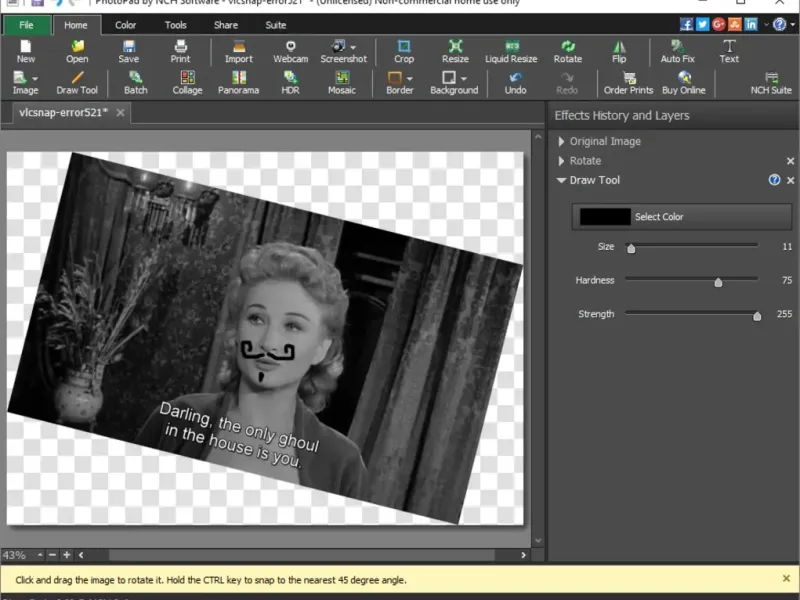The height and width of the screenshot is (600, 800).
Task: Collapse the Draw Tool section
Action: 562,181
